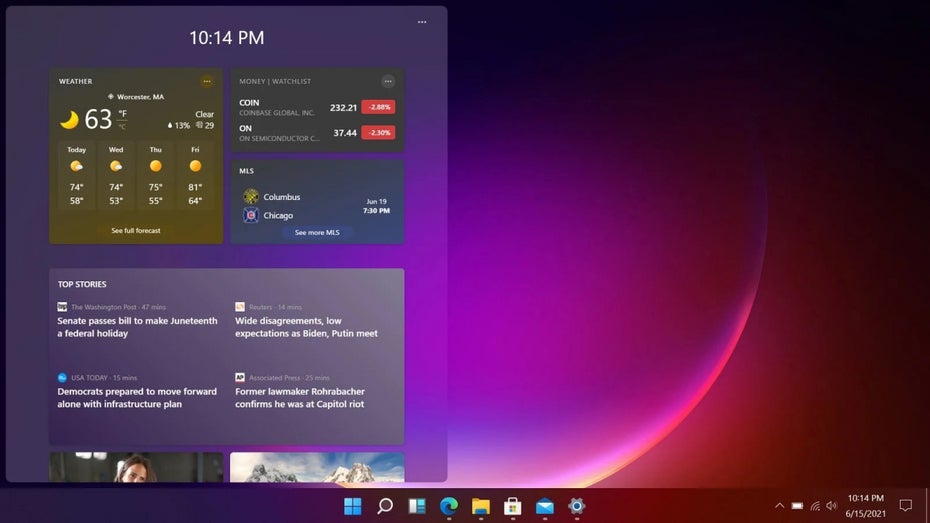Open COIN Coinbase Global stock row
The height and width of the screenshot is (523, 930).
tap(317, 107)
